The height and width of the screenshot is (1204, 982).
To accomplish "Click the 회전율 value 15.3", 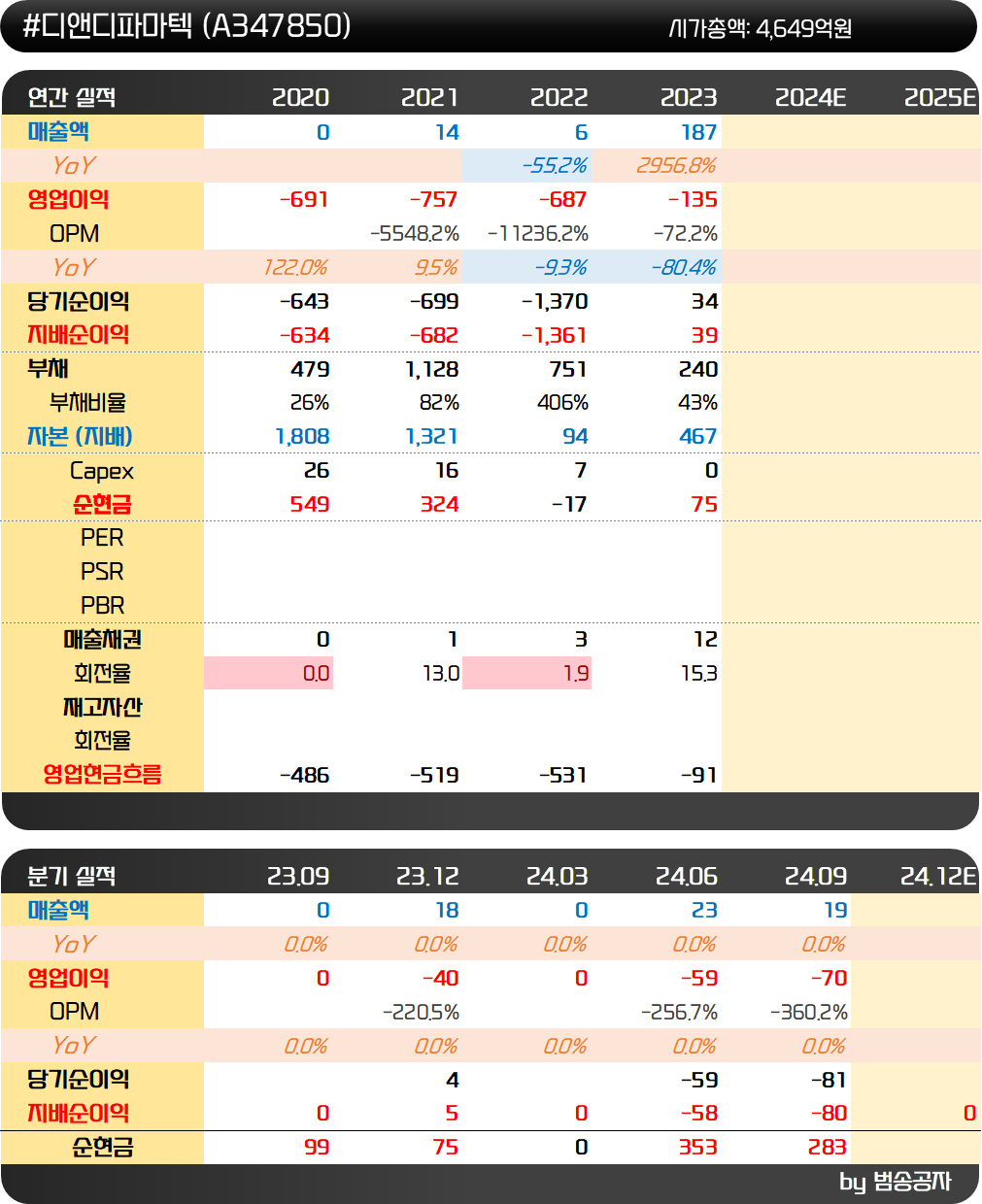I will [x=699, y=674].
